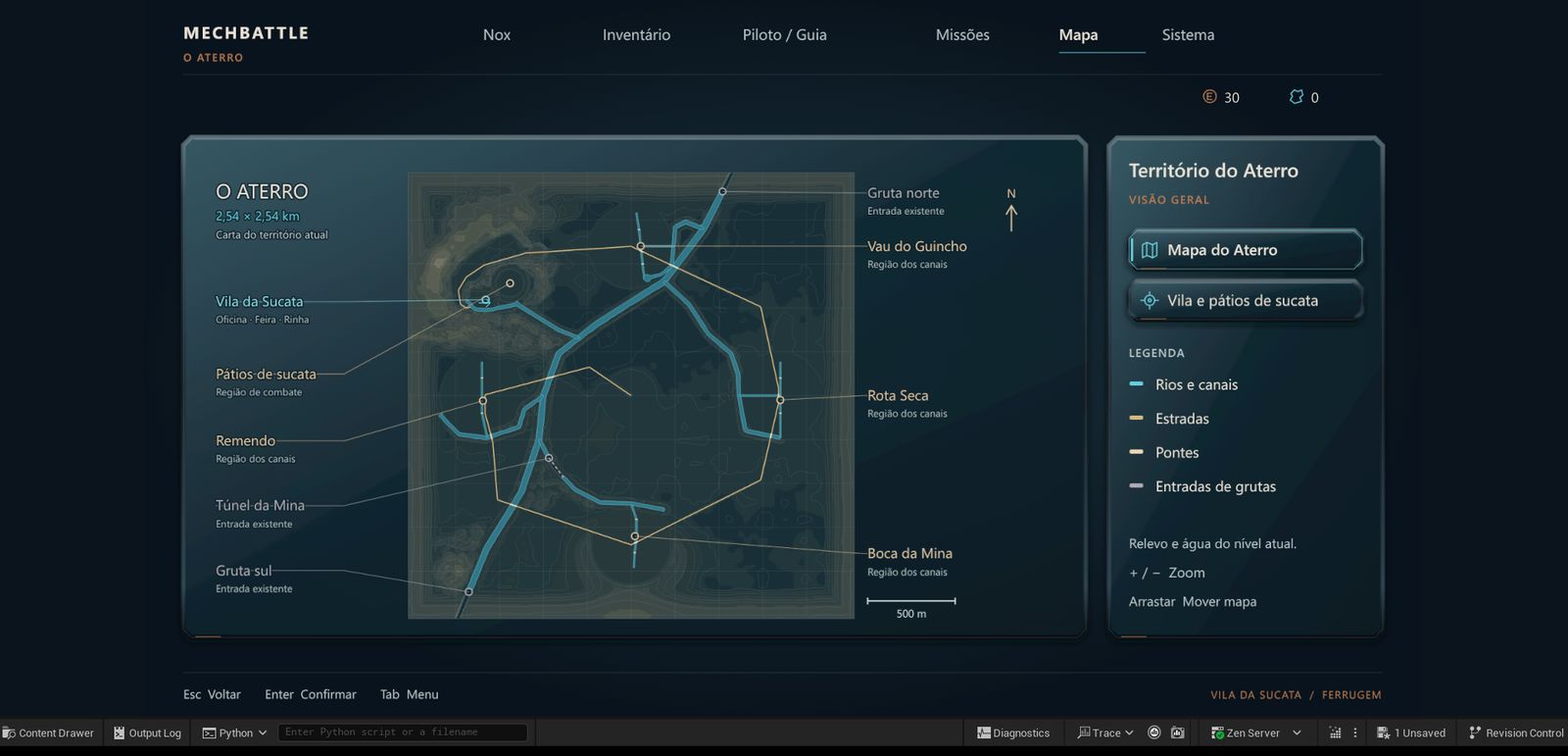This screenshot has height=756, width=1568.
Task: Open the Output Log panel
Action: point(147,732)
